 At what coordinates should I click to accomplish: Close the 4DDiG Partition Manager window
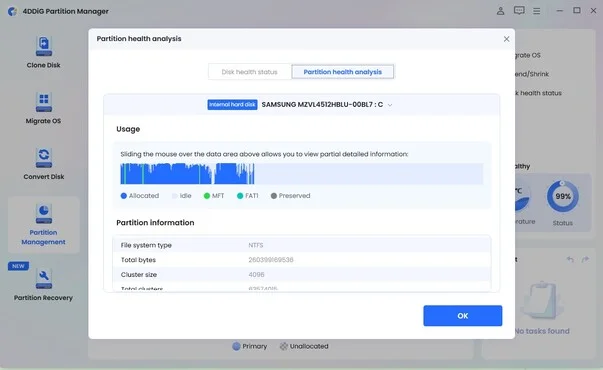593,11
